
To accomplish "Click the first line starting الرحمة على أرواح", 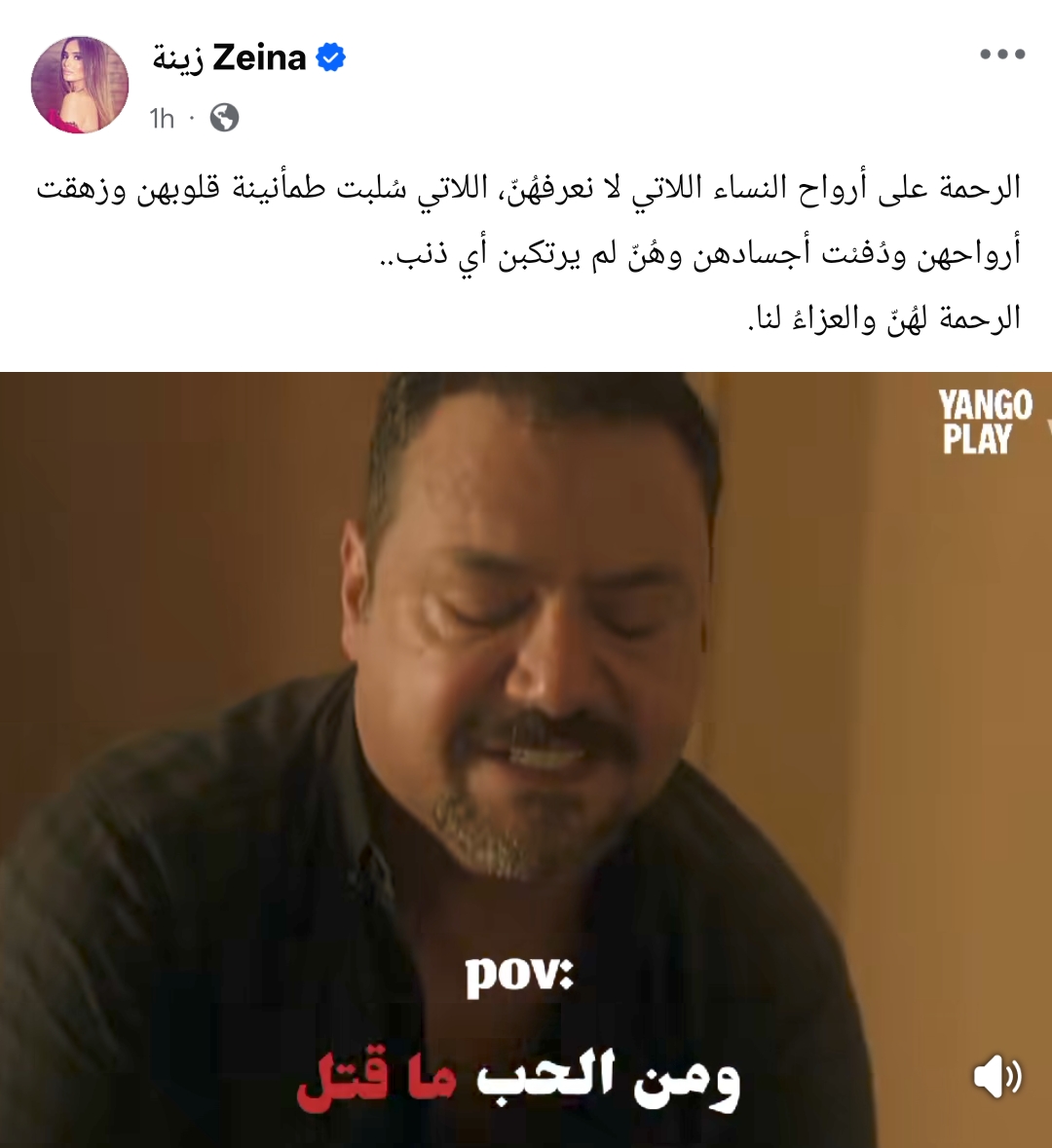I will click(x=528, y=189).
